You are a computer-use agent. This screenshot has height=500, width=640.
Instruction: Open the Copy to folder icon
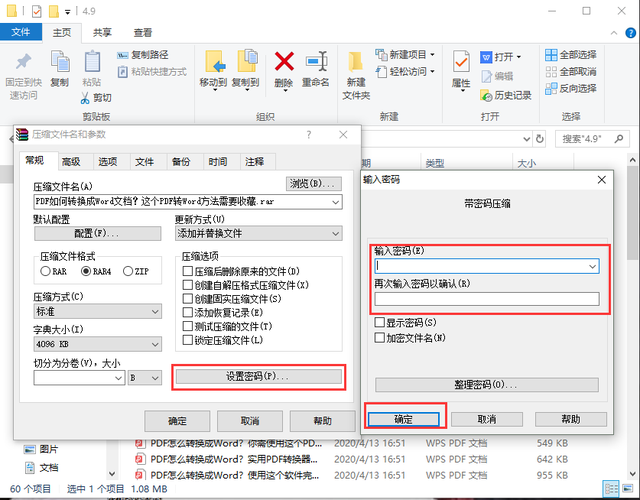(247, 61)
